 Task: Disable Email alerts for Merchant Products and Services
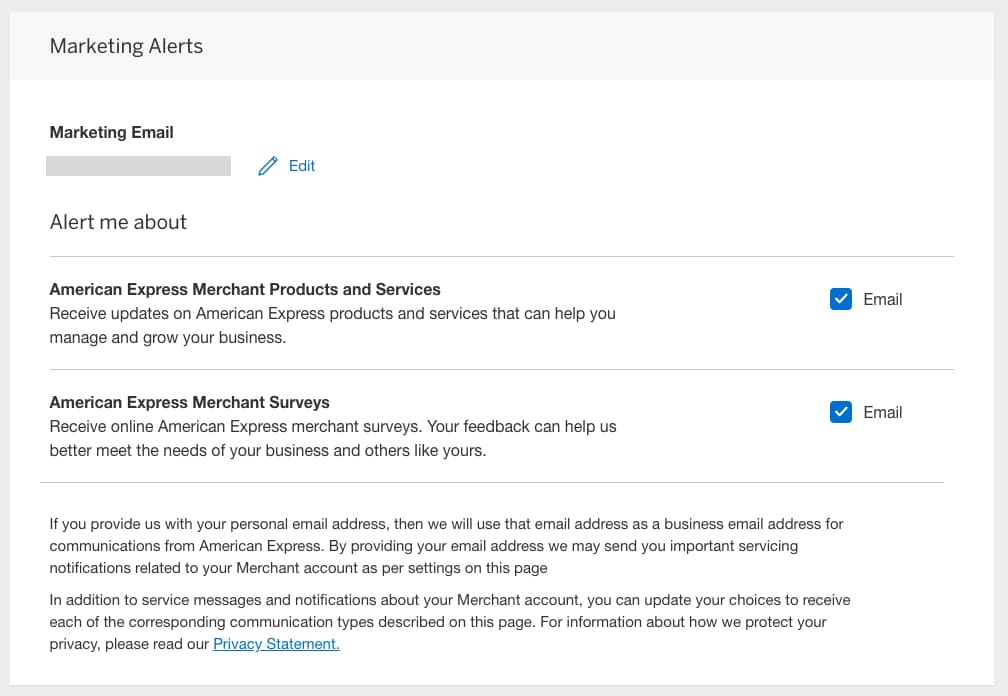click(841, 298)
